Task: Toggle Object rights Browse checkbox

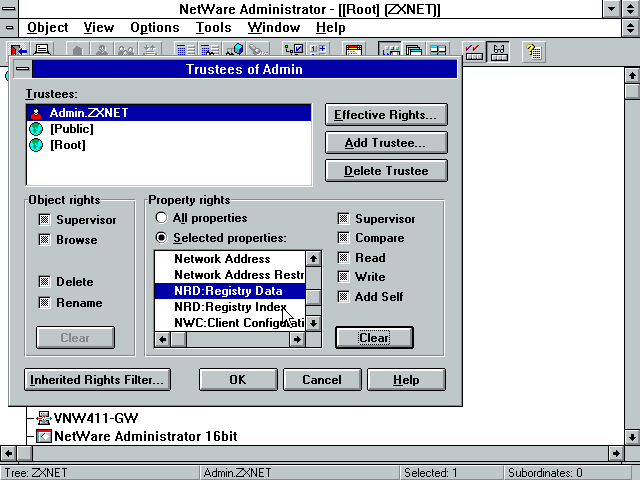Action: tap(44, 240)
